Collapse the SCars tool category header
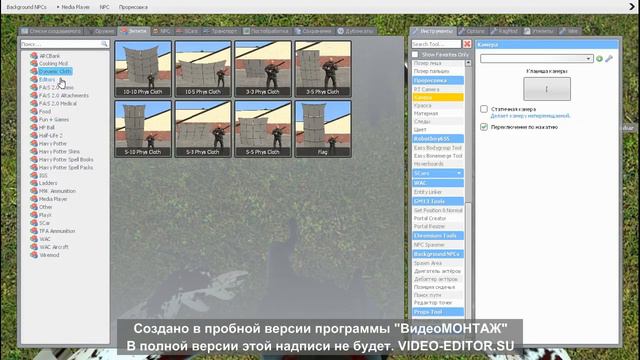Viewport: 640px width, 360px height. tap(438, 173)
